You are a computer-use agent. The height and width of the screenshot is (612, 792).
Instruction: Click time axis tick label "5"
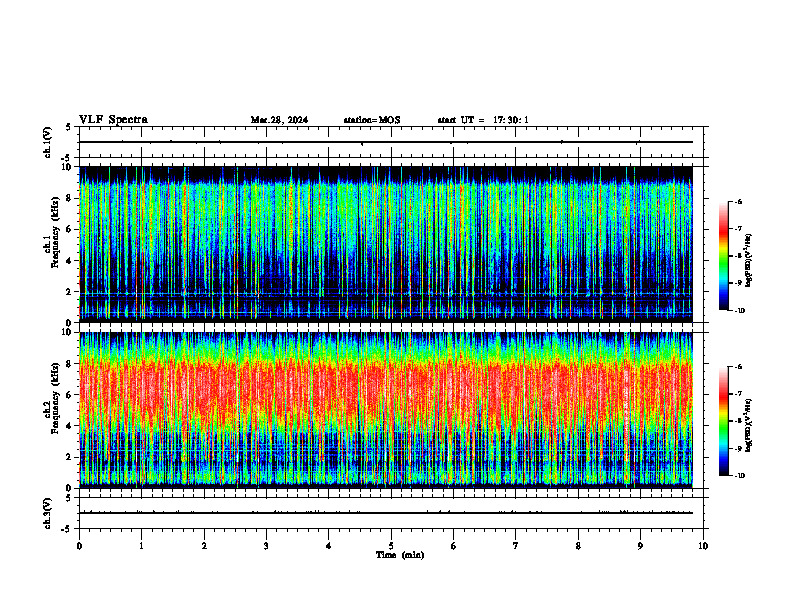(391, 546)
